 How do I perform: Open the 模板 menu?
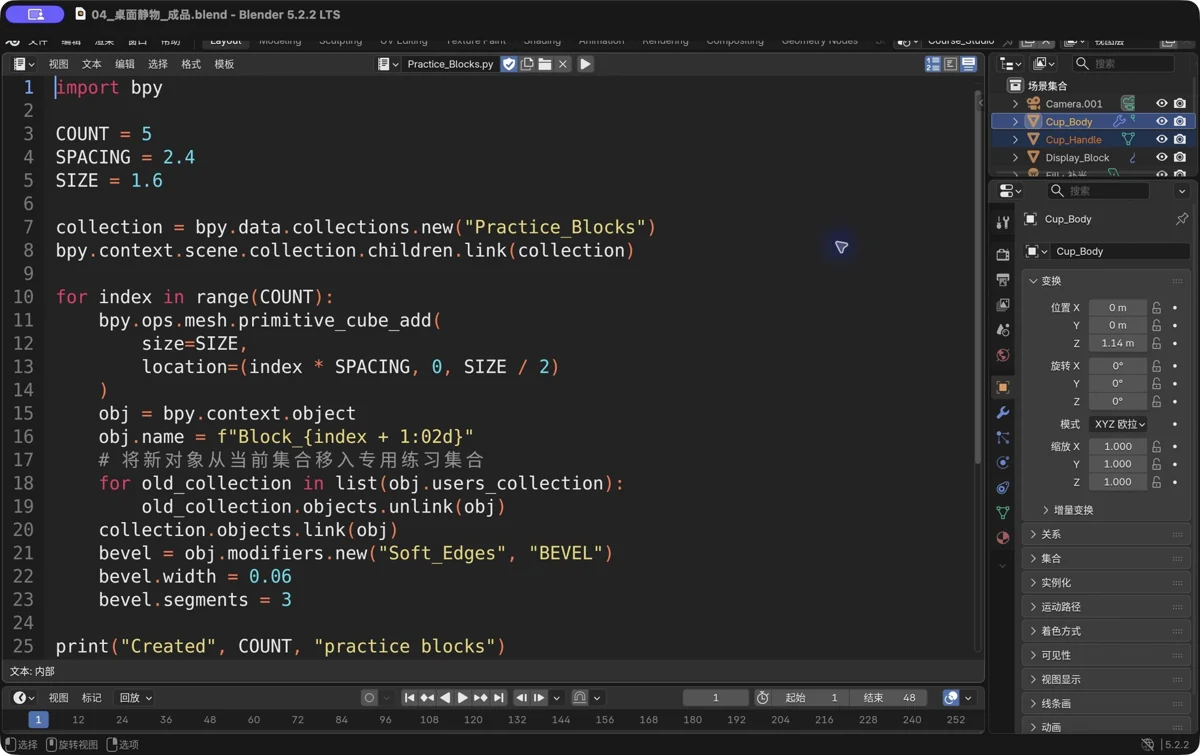pos(224,64)
